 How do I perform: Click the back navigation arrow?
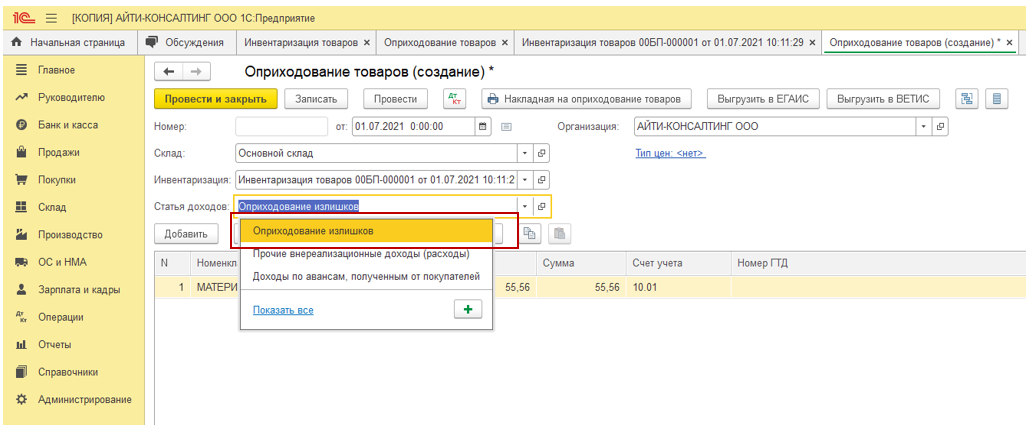pos(169,72)
